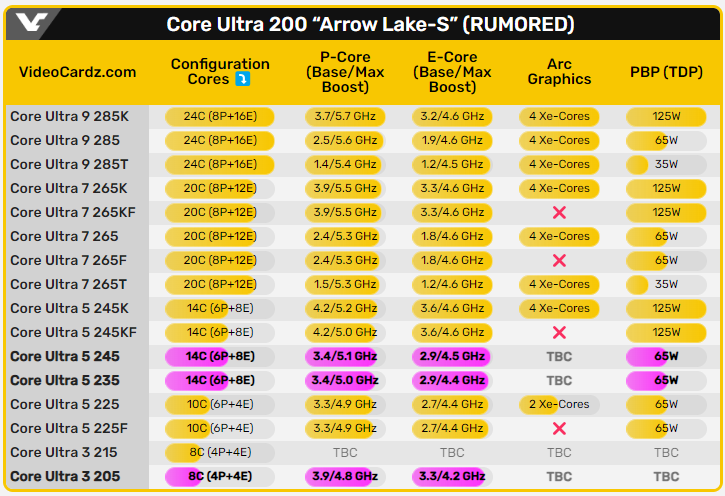Screen dimensions: 725x496
Task: Click 3.2/4.6 GHz E-Core value
Action: [452, 116]
